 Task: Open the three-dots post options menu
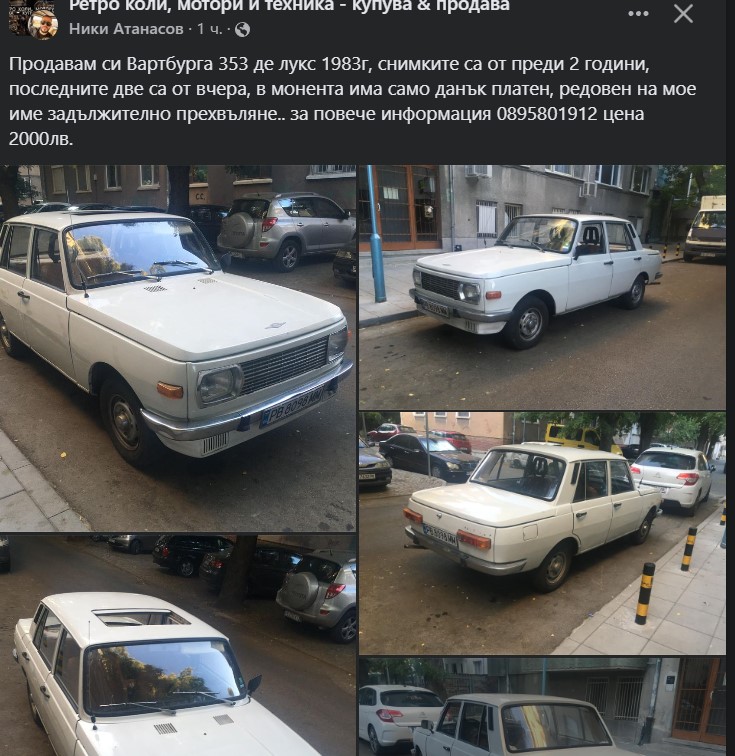(x=638, y=14)
